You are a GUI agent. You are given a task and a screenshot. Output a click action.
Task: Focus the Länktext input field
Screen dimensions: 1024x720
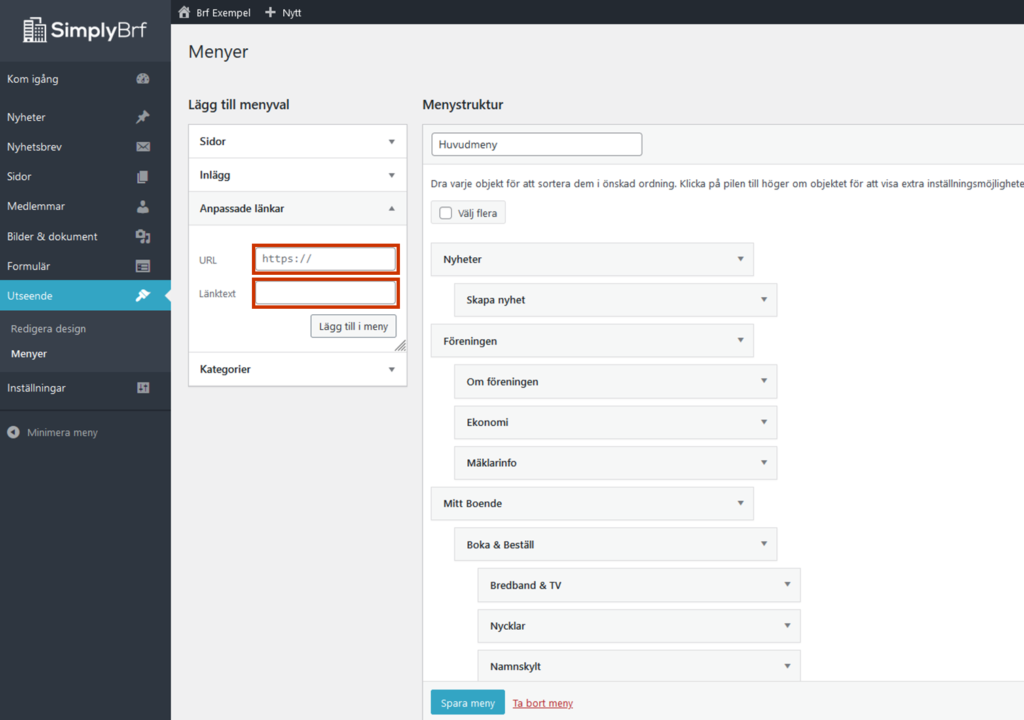325,293
